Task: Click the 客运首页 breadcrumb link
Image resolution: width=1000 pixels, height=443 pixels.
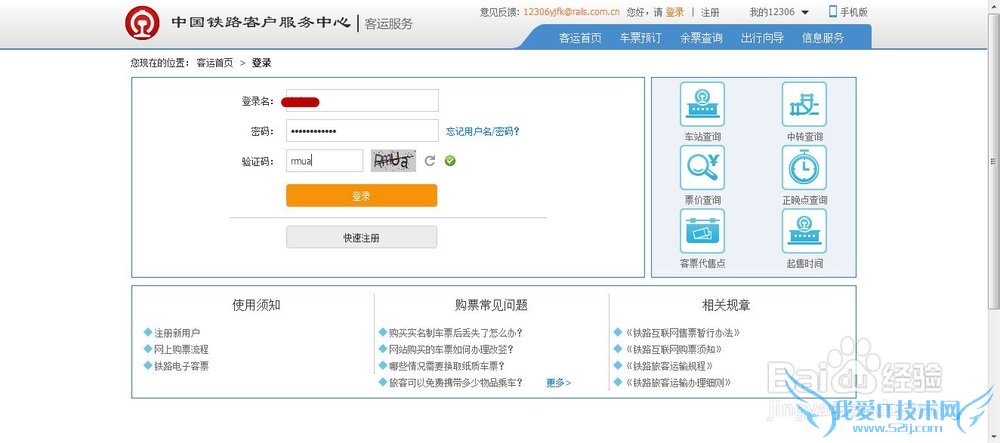Action: [x=215, y=62]
